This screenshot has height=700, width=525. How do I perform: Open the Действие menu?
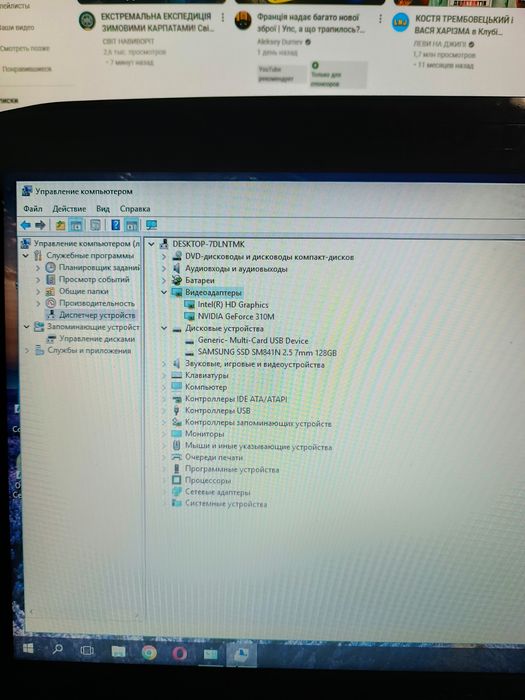[x=69, y=208]
